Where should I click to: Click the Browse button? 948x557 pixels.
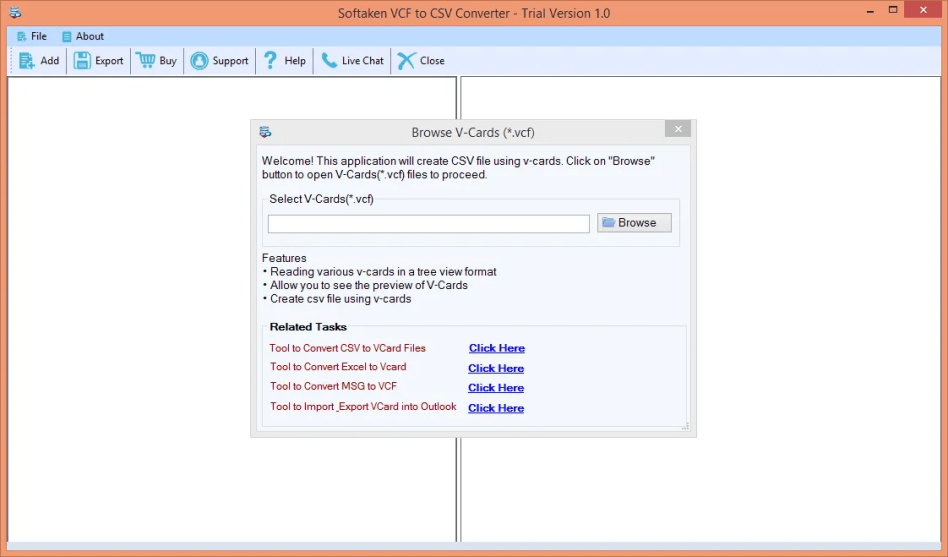pyautogui.click(x=634, y=223)
